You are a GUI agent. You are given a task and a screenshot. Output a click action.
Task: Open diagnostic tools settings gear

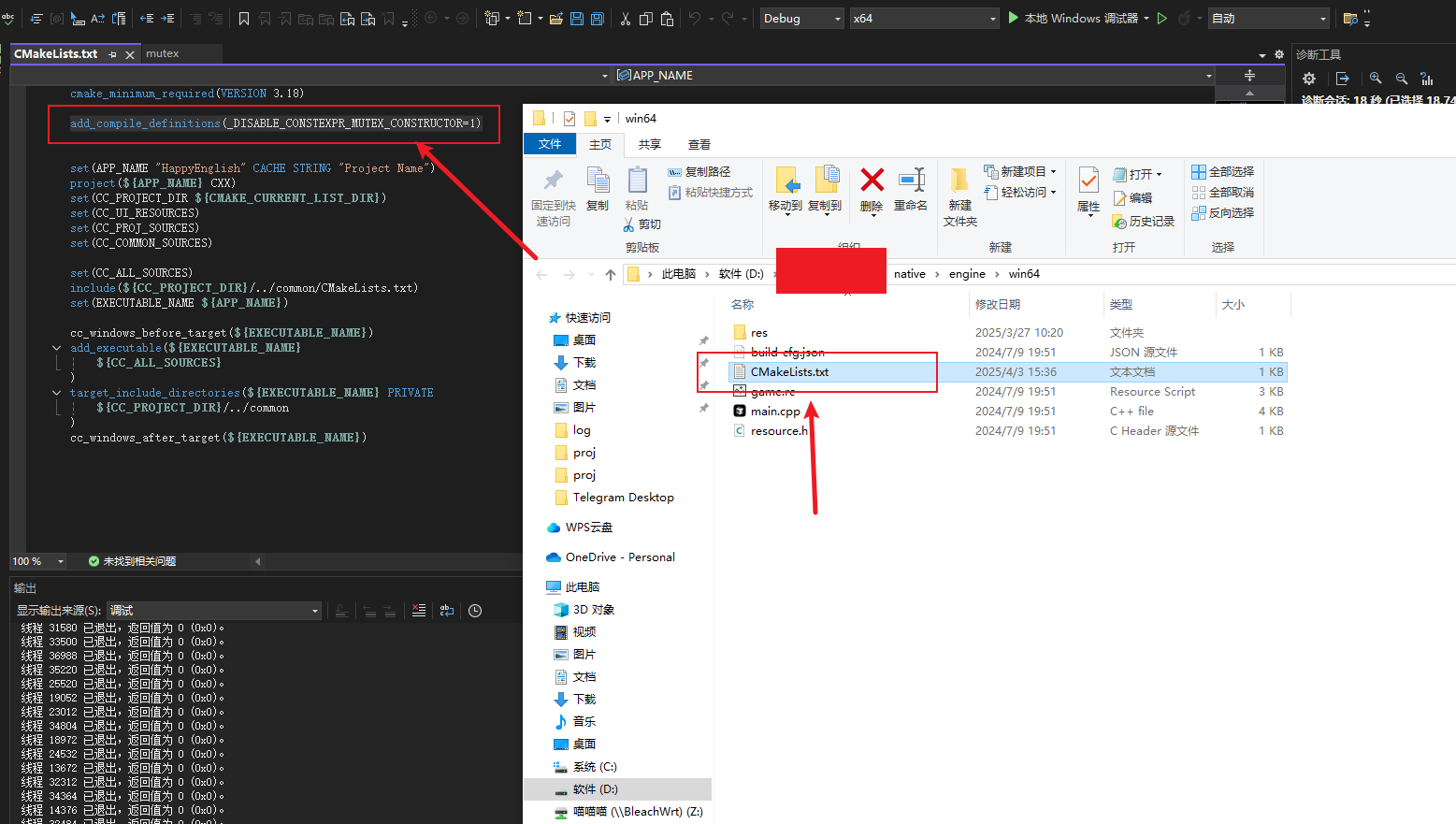click(x=1309, y=79)
